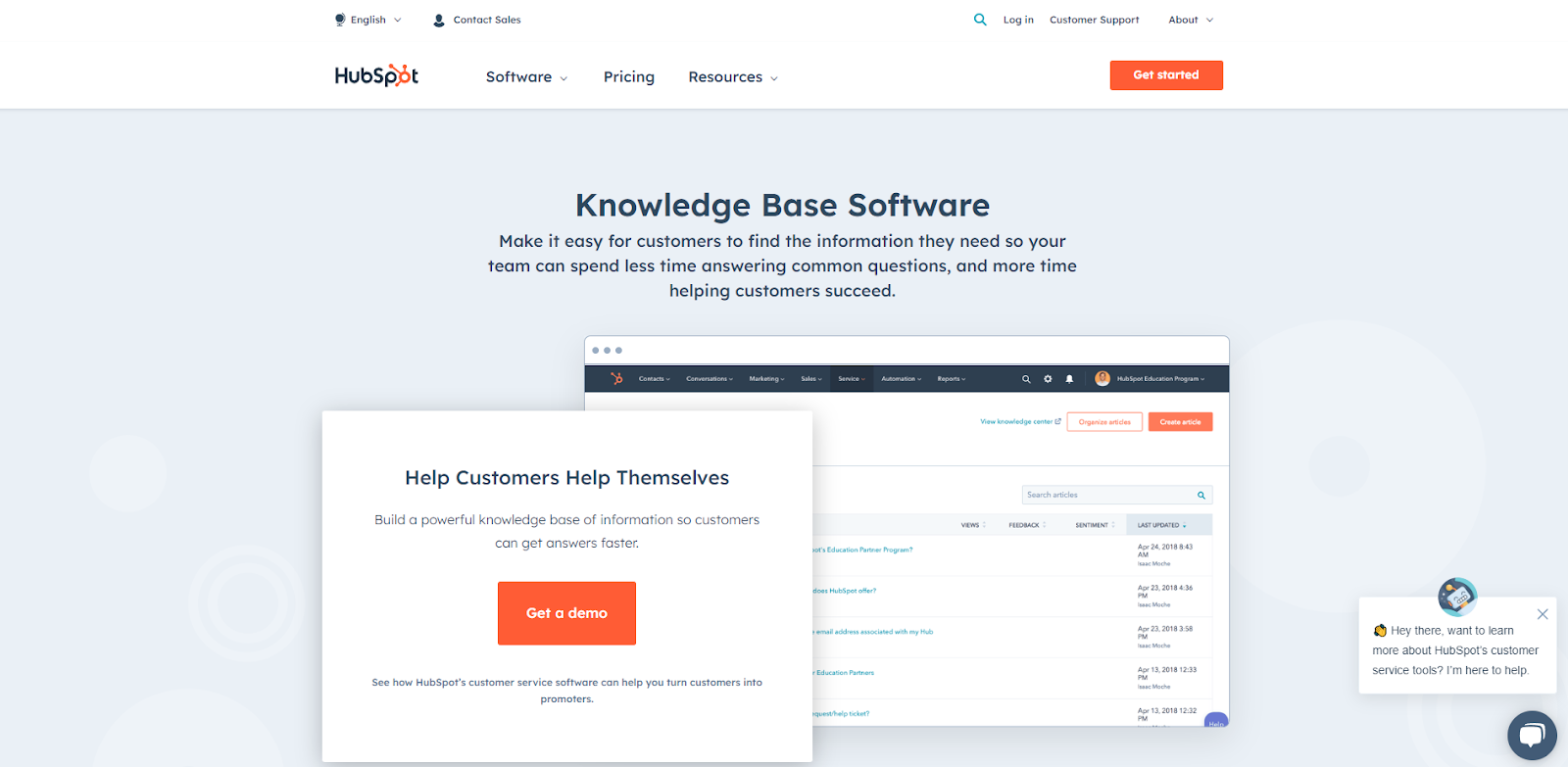
Task: Click date "Apr 23, 2018 4:36"
Action: [x=1165, y=589]
